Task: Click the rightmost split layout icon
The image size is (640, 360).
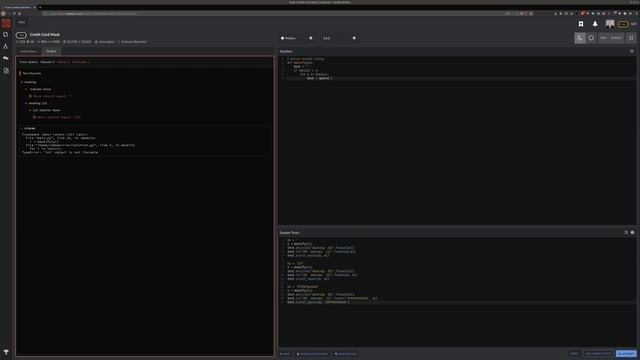Action: pyautogui.click(x=631, y=38)
